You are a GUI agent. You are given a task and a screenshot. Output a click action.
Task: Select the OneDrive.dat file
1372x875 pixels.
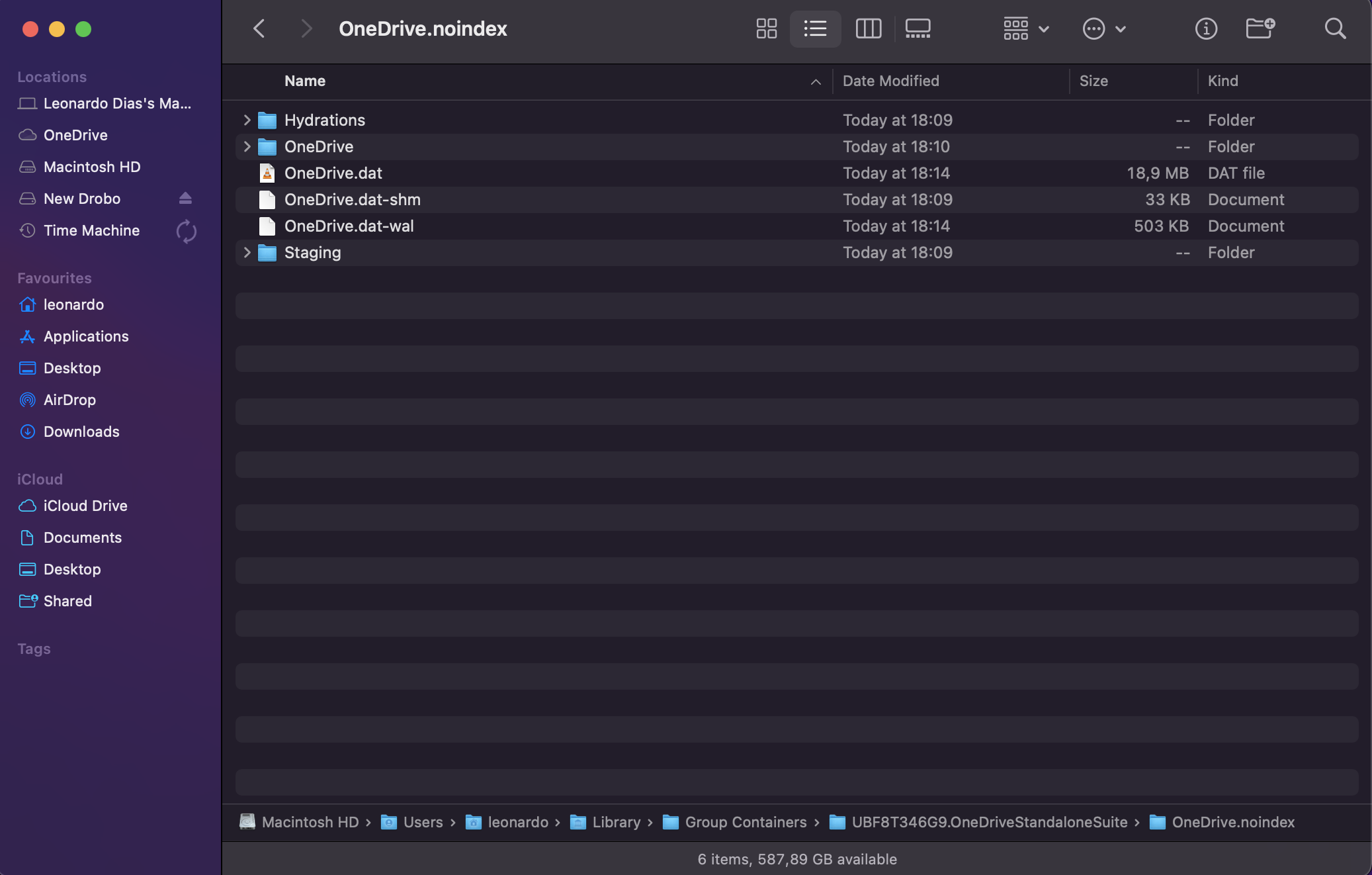(x=333, y=173)
